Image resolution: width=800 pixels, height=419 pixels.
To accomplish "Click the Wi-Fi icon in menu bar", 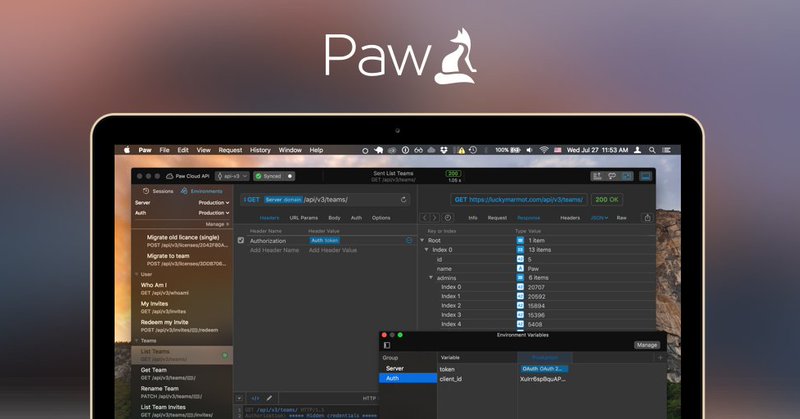I will [544, 150].
